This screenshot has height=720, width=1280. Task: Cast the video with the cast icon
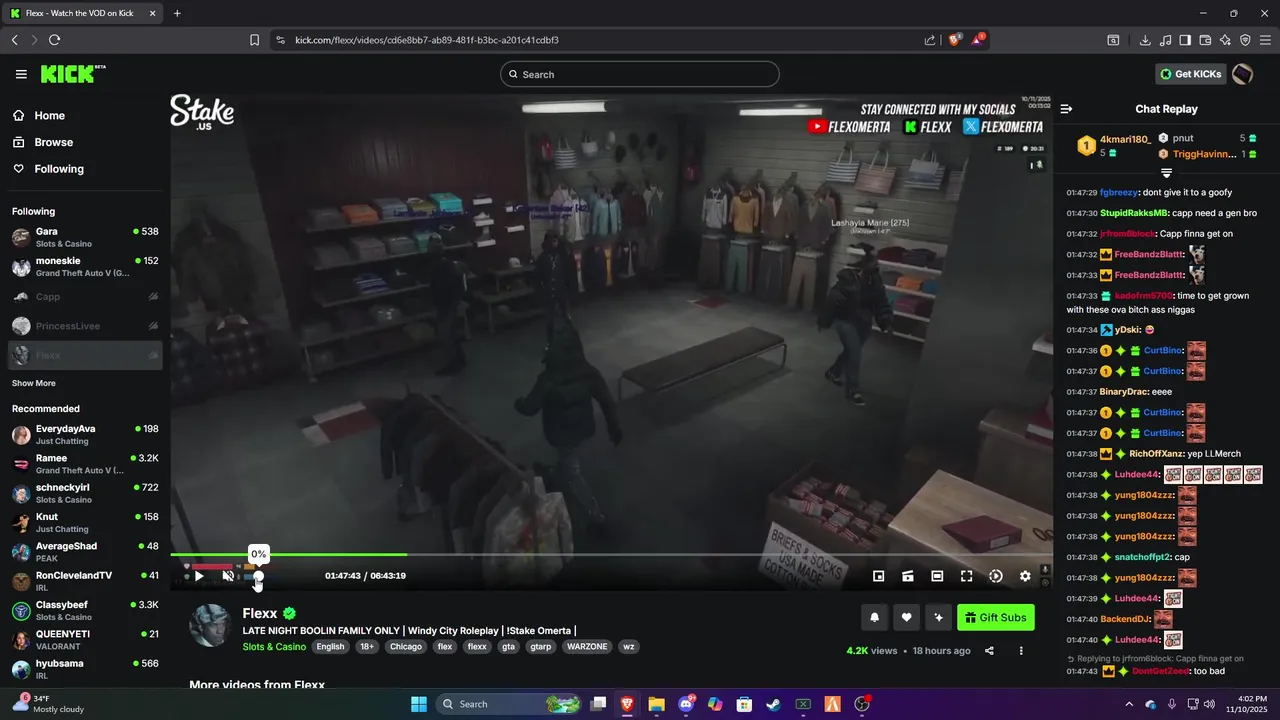point(908,576)
